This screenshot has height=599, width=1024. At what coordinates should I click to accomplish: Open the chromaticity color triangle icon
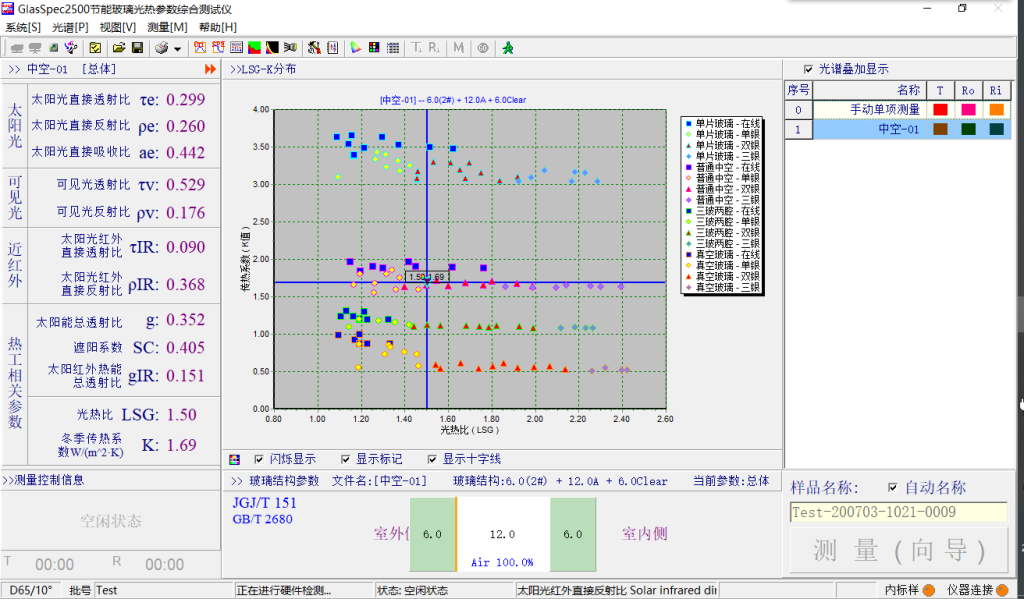coord(356,48)
